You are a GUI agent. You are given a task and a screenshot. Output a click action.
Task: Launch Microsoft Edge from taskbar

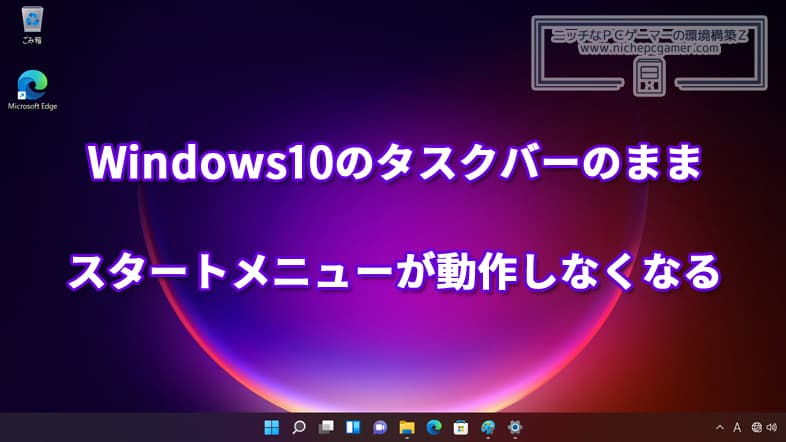point(434,427)
